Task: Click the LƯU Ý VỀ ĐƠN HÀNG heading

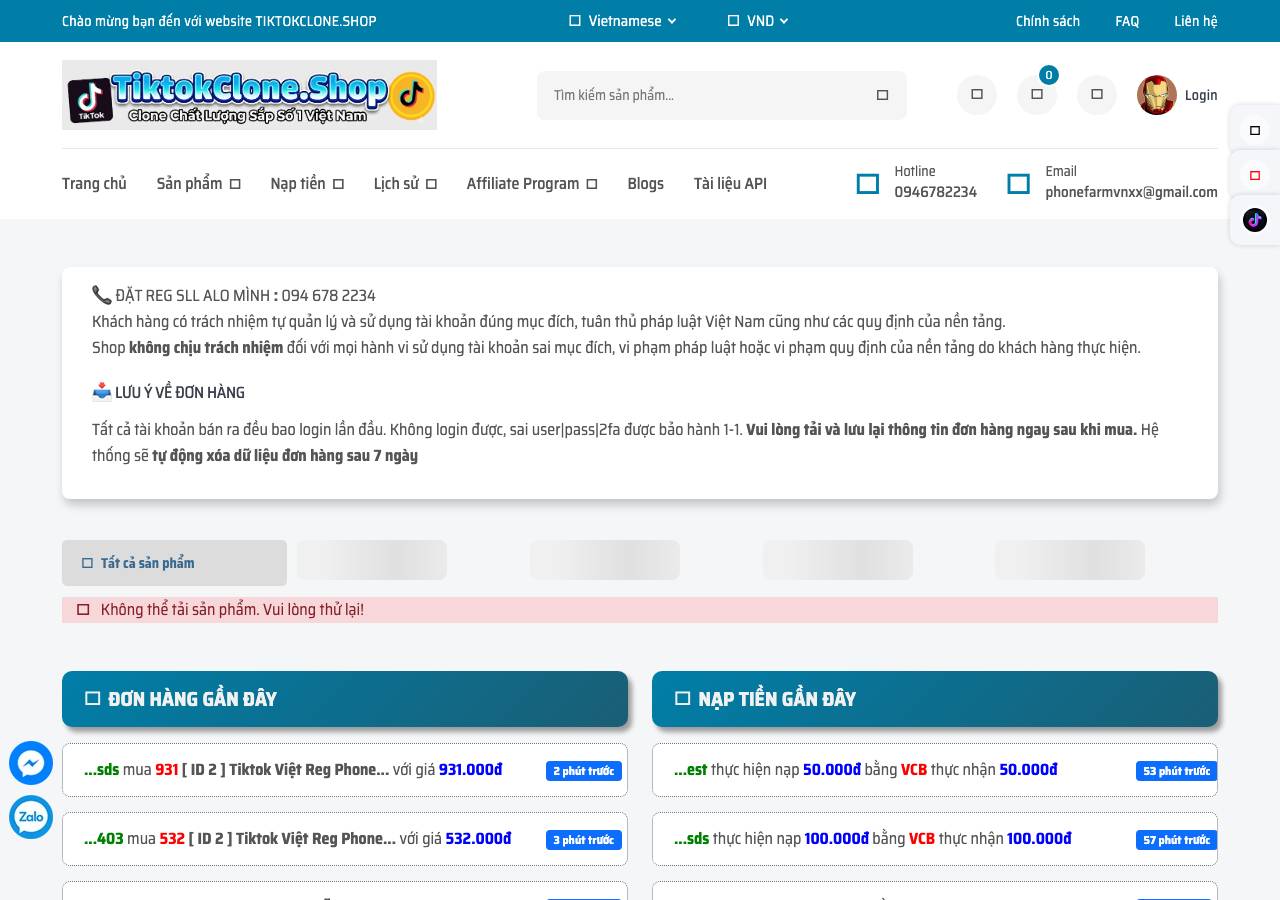Action: (x=168, y=392)
